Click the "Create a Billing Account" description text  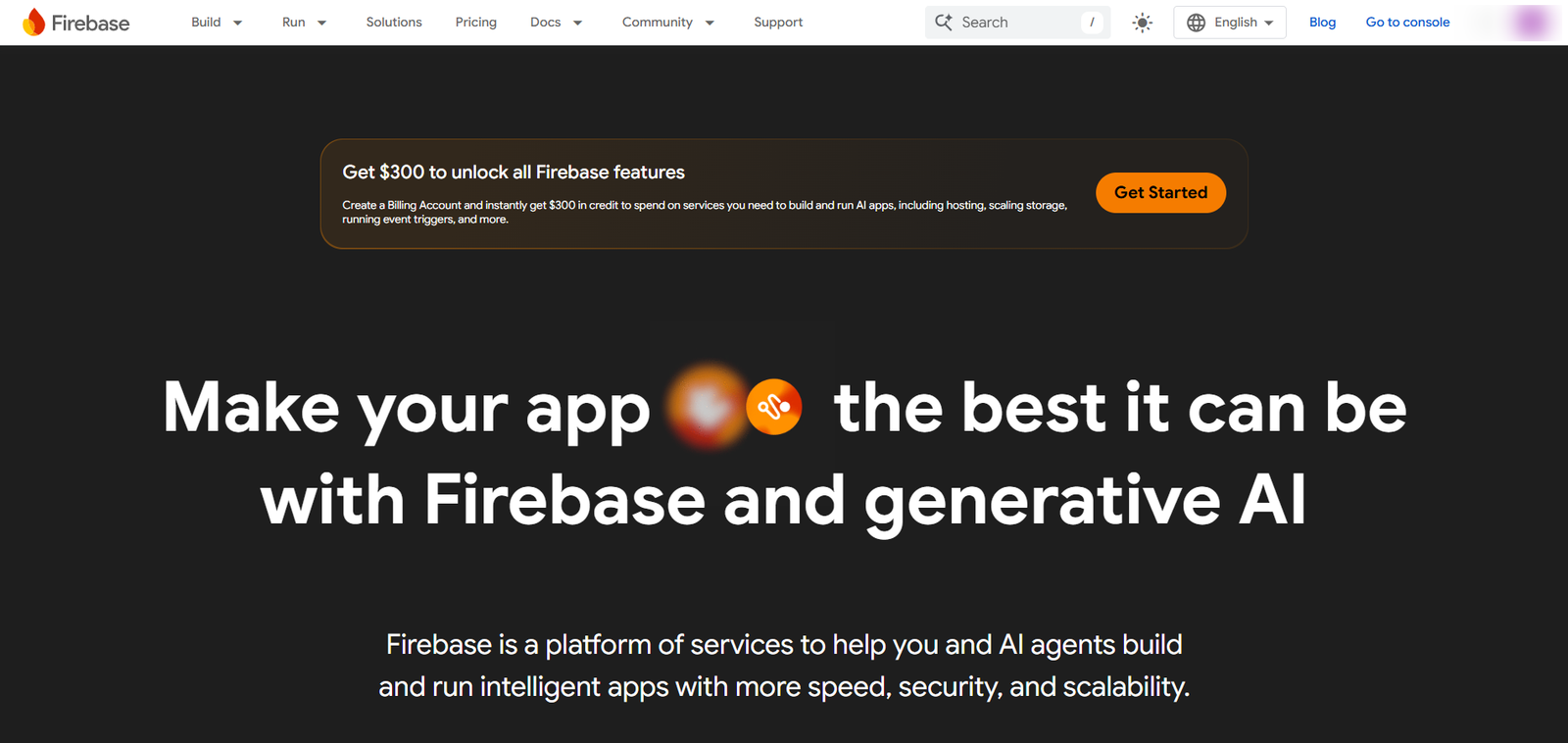point(705,212)
